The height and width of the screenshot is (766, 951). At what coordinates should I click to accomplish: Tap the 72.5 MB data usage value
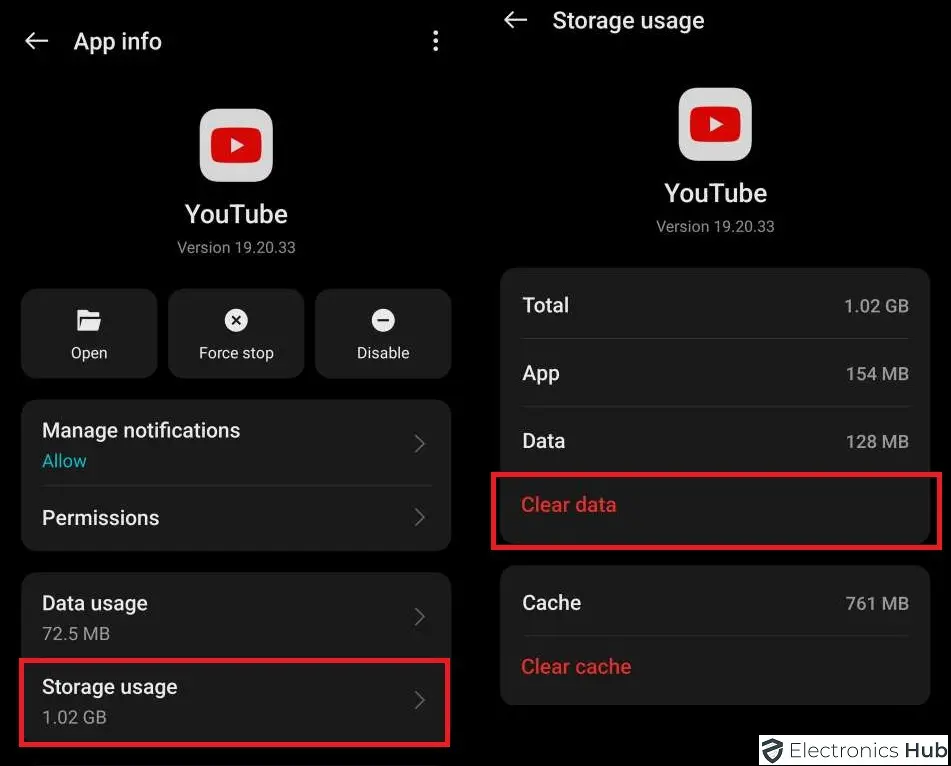[76, 634]
